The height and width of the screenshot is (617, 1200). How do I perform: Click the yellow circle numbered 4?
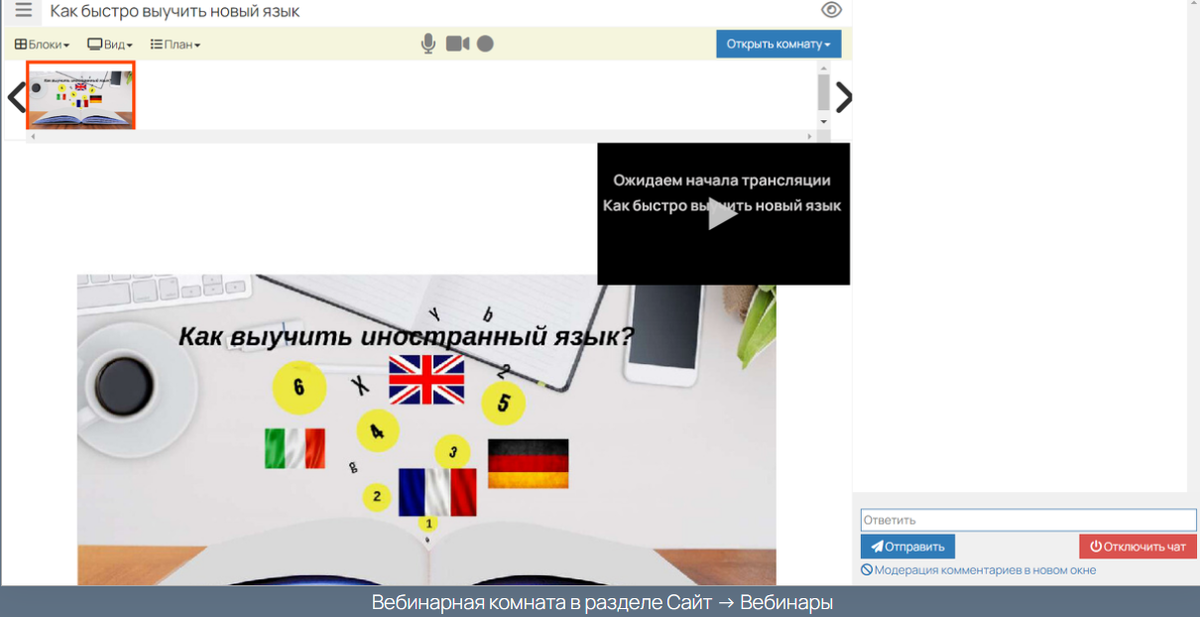point(378,431)
